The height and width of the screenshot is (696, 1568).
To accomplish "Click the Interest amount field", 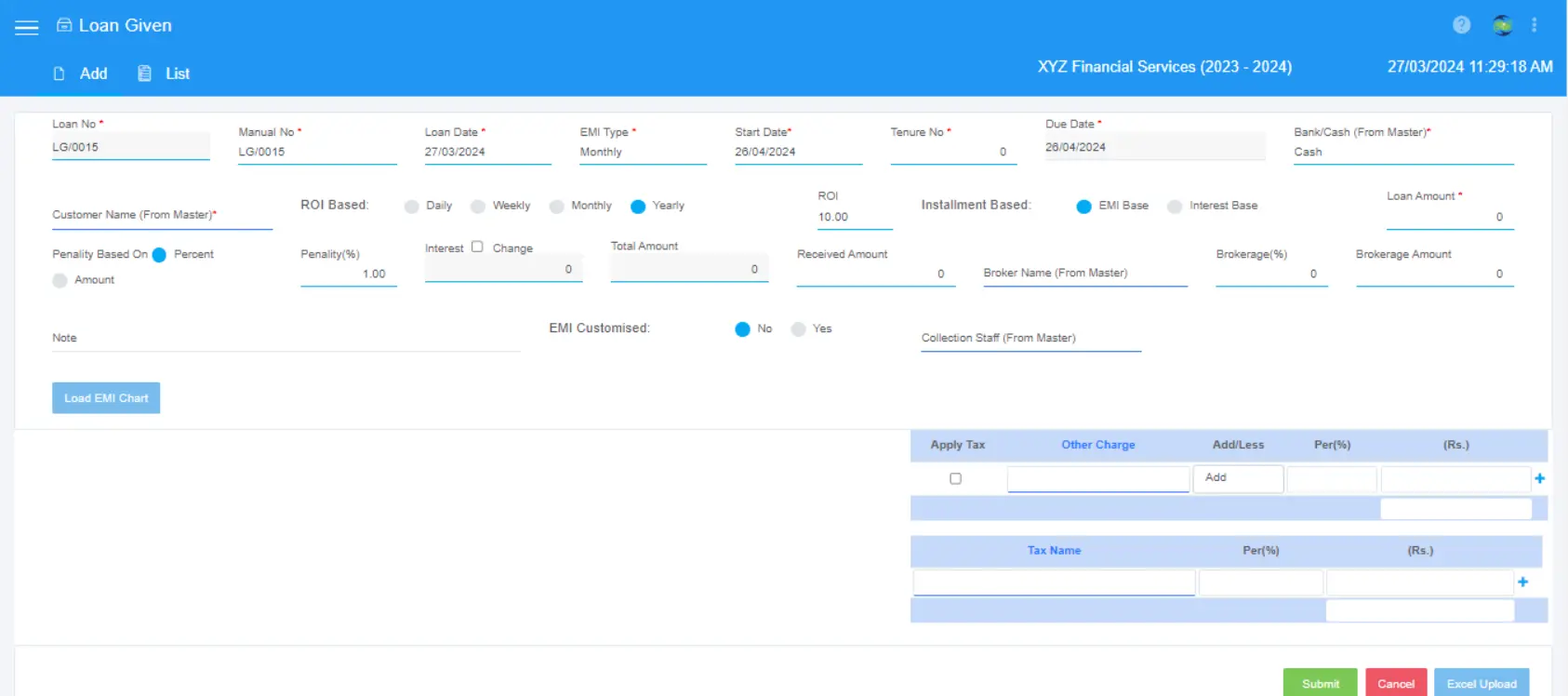I will (503, 269).
